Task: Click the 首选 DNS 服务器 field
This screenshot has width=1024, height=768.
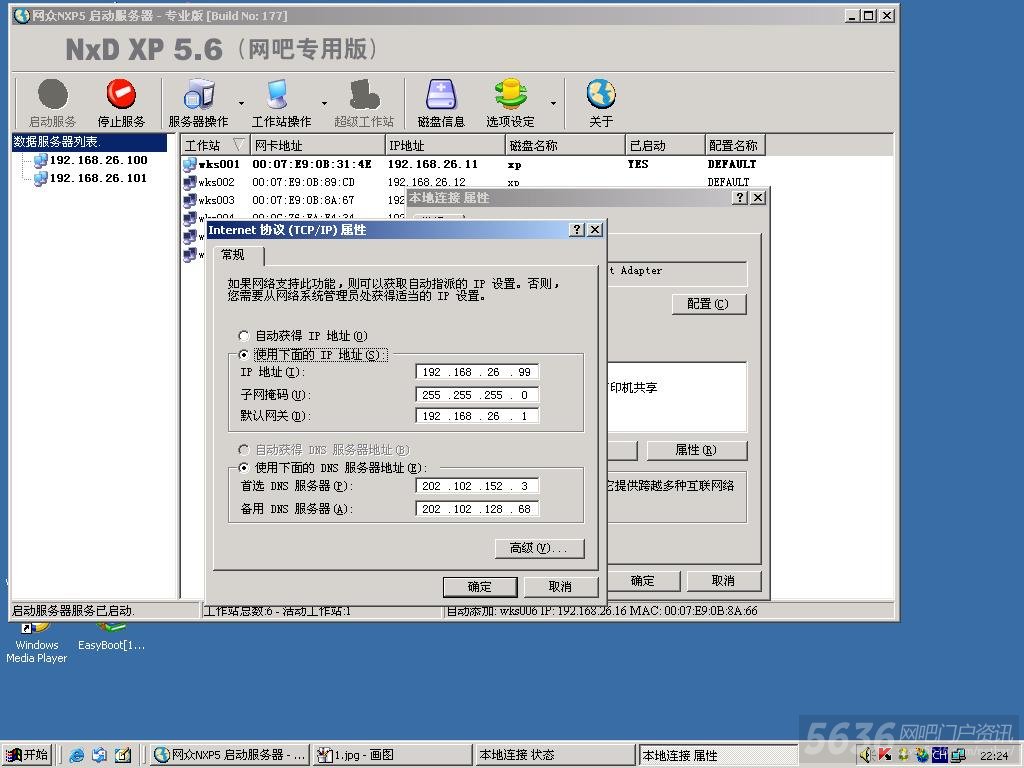Action: [477, 486]
